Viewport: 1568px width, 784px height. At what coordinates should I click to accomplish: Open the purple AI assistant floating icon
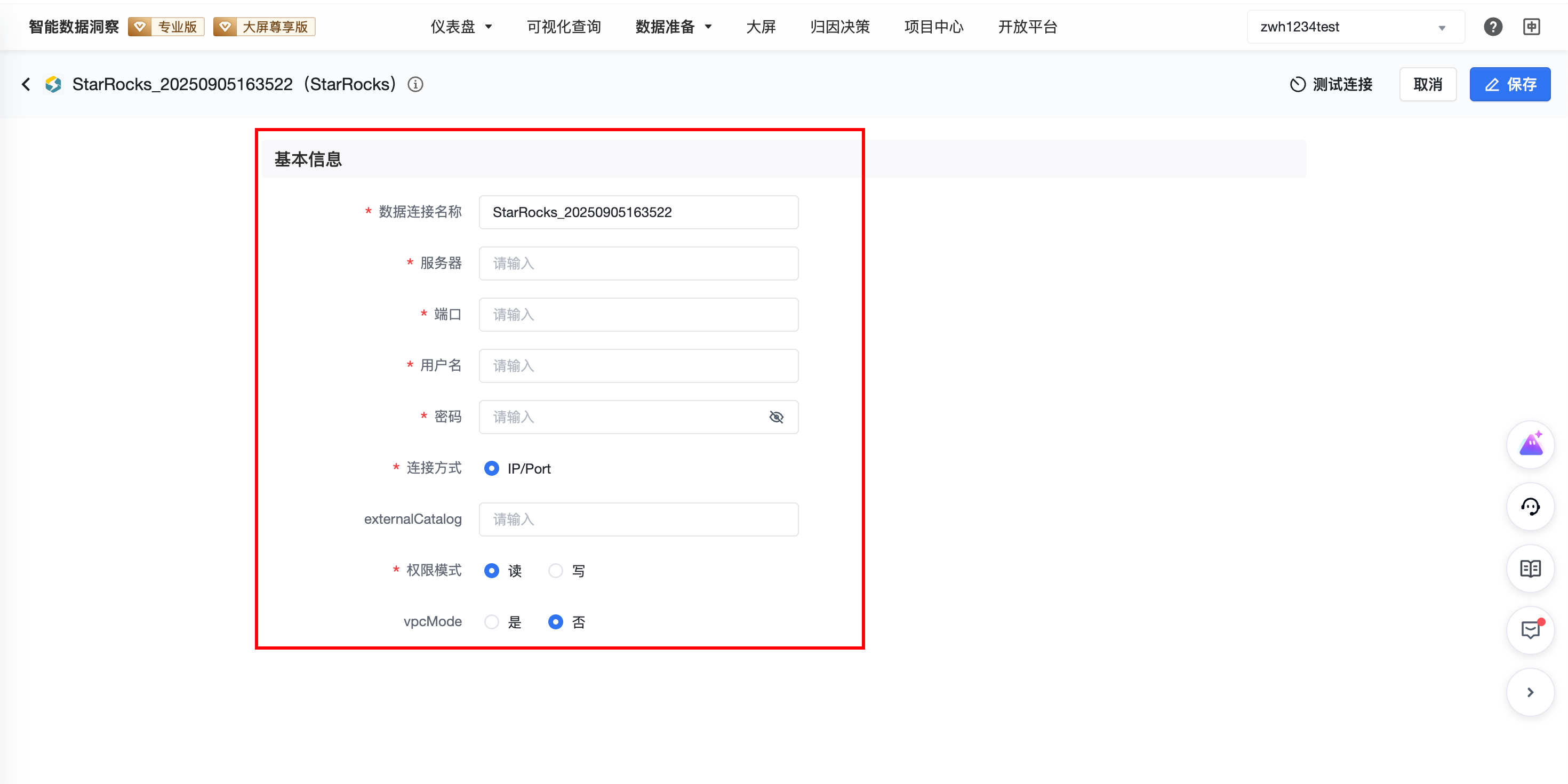click(1530, 444)
